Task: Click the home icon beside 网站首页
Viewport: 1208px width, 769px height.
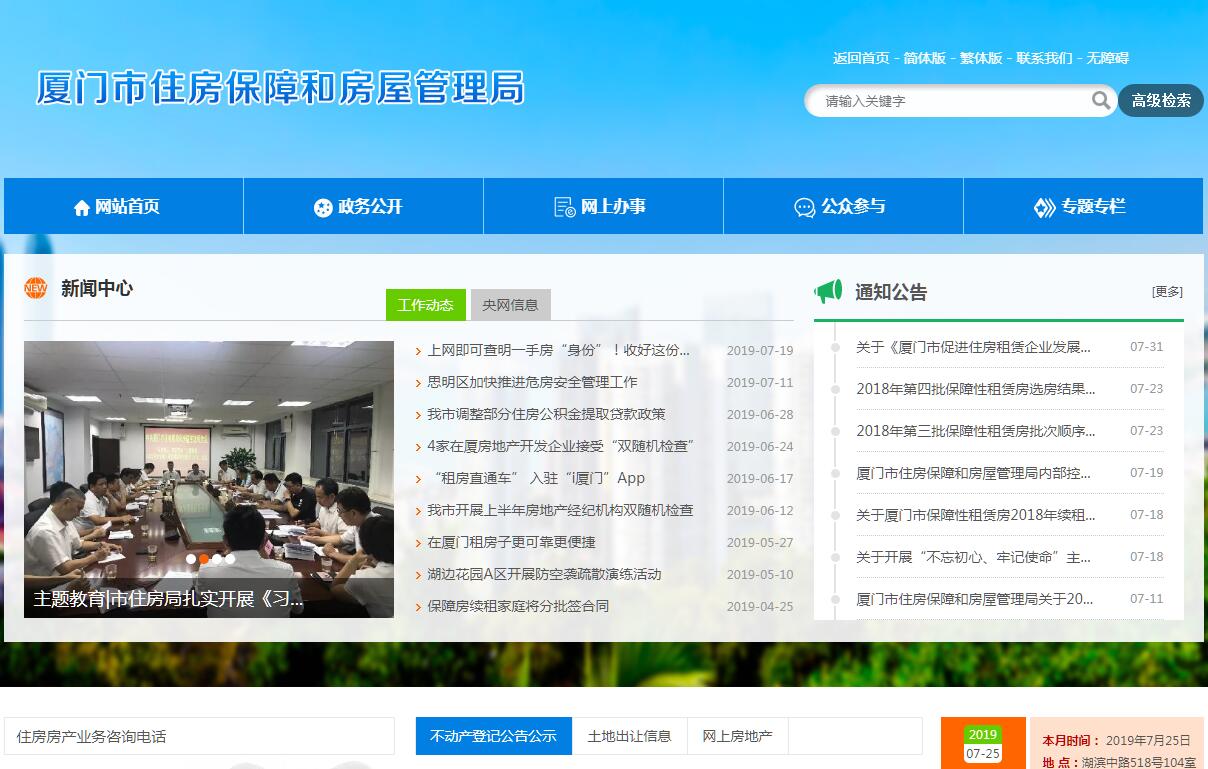Action: (82, 208)
